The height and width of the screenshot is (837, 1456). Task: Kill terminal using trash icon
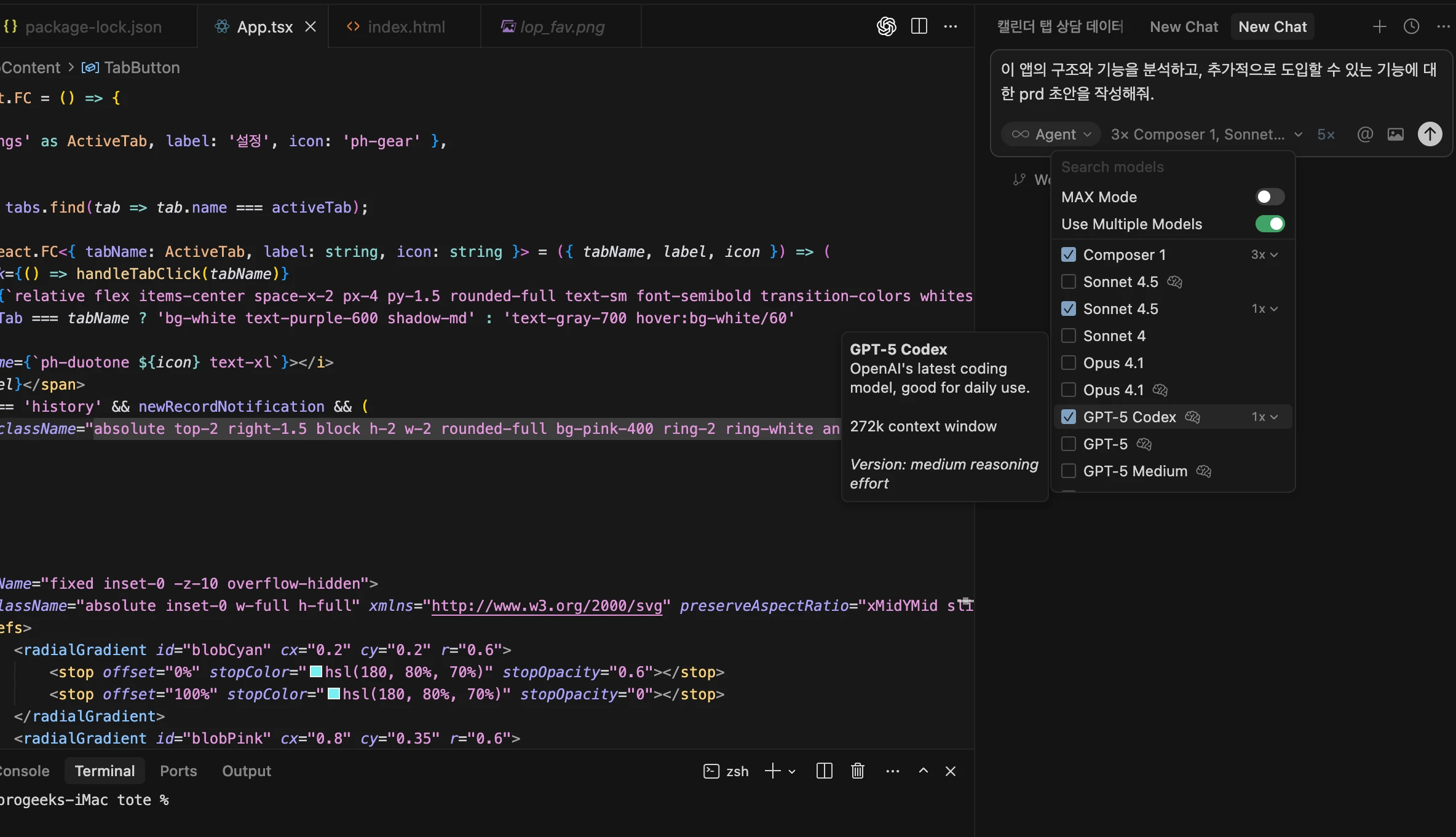857,771
